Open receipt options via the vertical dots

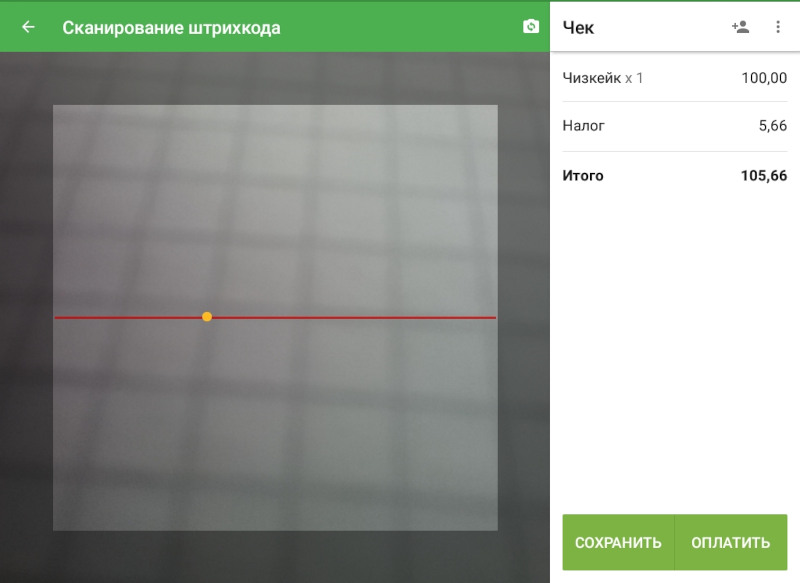pos(778,27)
